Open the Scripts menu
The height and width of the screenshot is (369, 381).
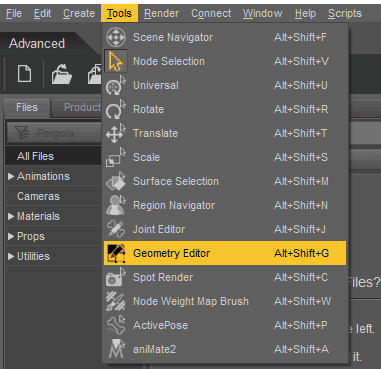(x=345, y=13)
